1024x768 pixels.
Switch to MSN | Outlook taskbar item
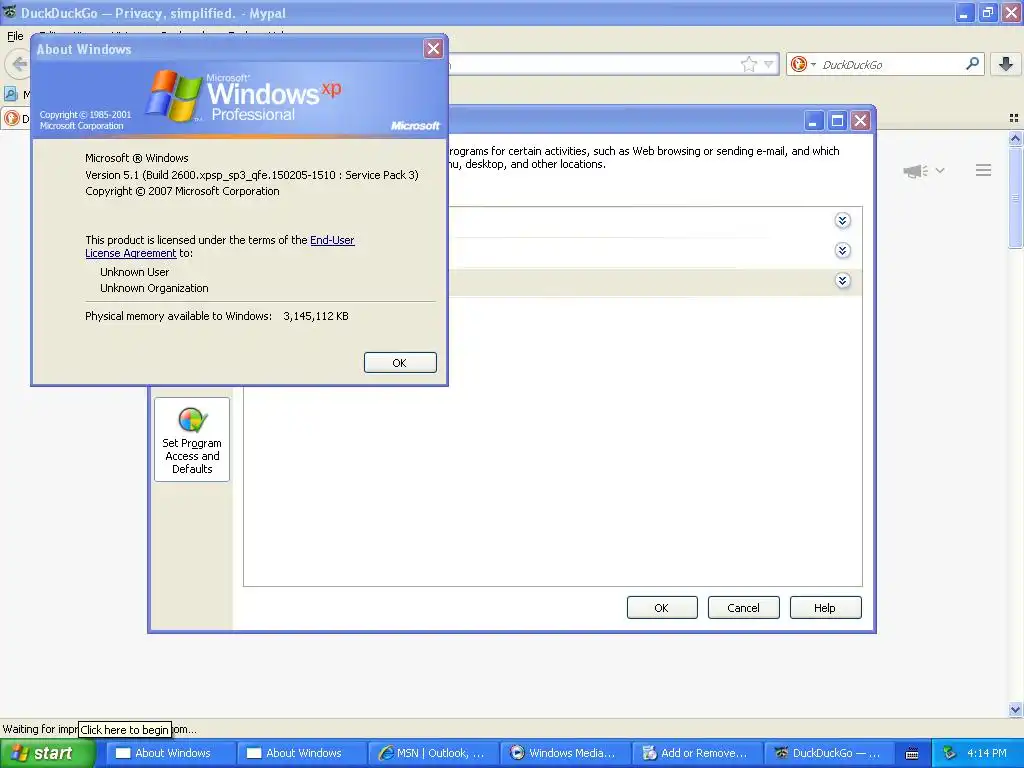tap(433, 753)
